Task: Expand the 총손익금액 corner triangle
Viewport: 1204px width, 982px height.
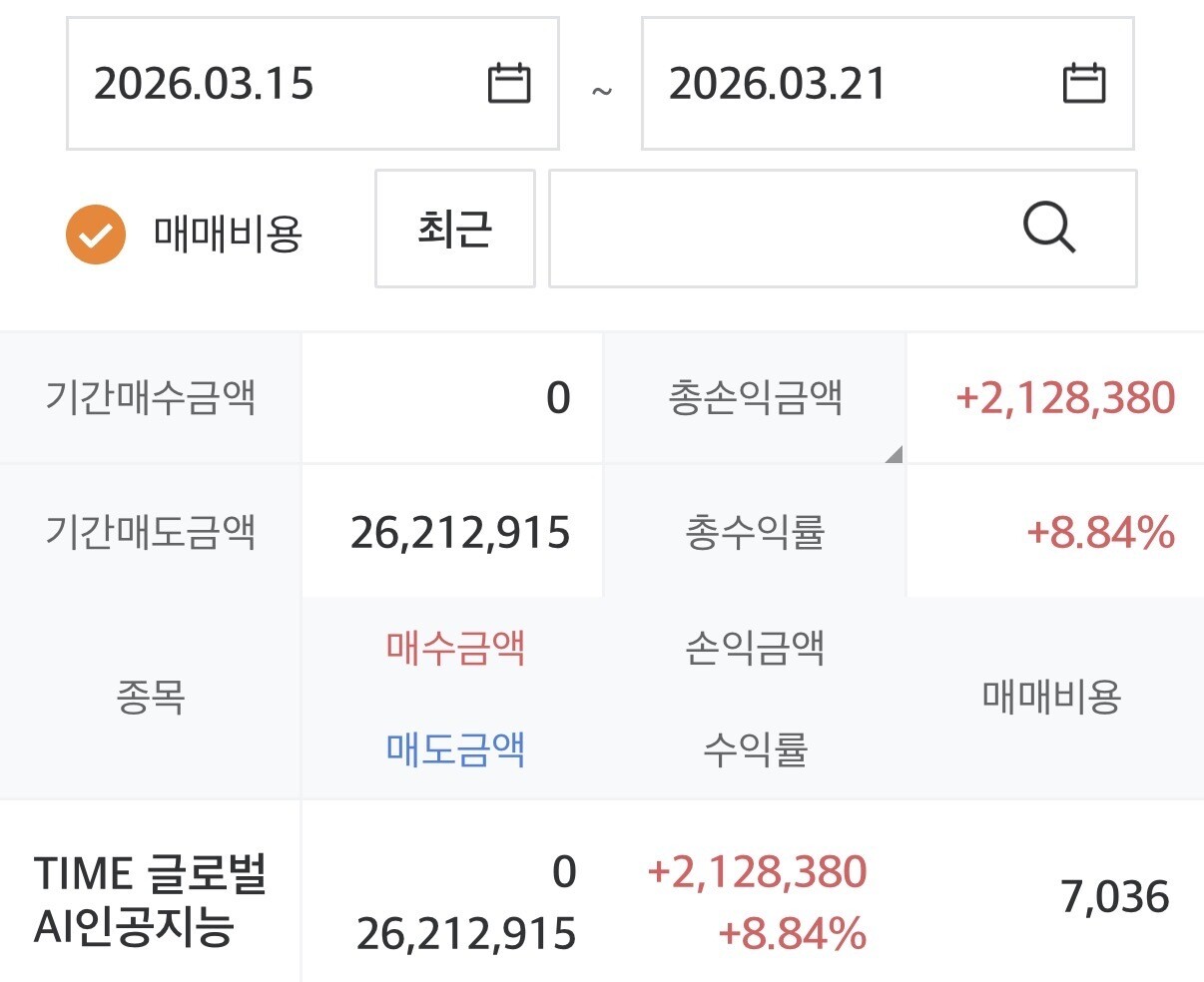Action: point(893,454)
